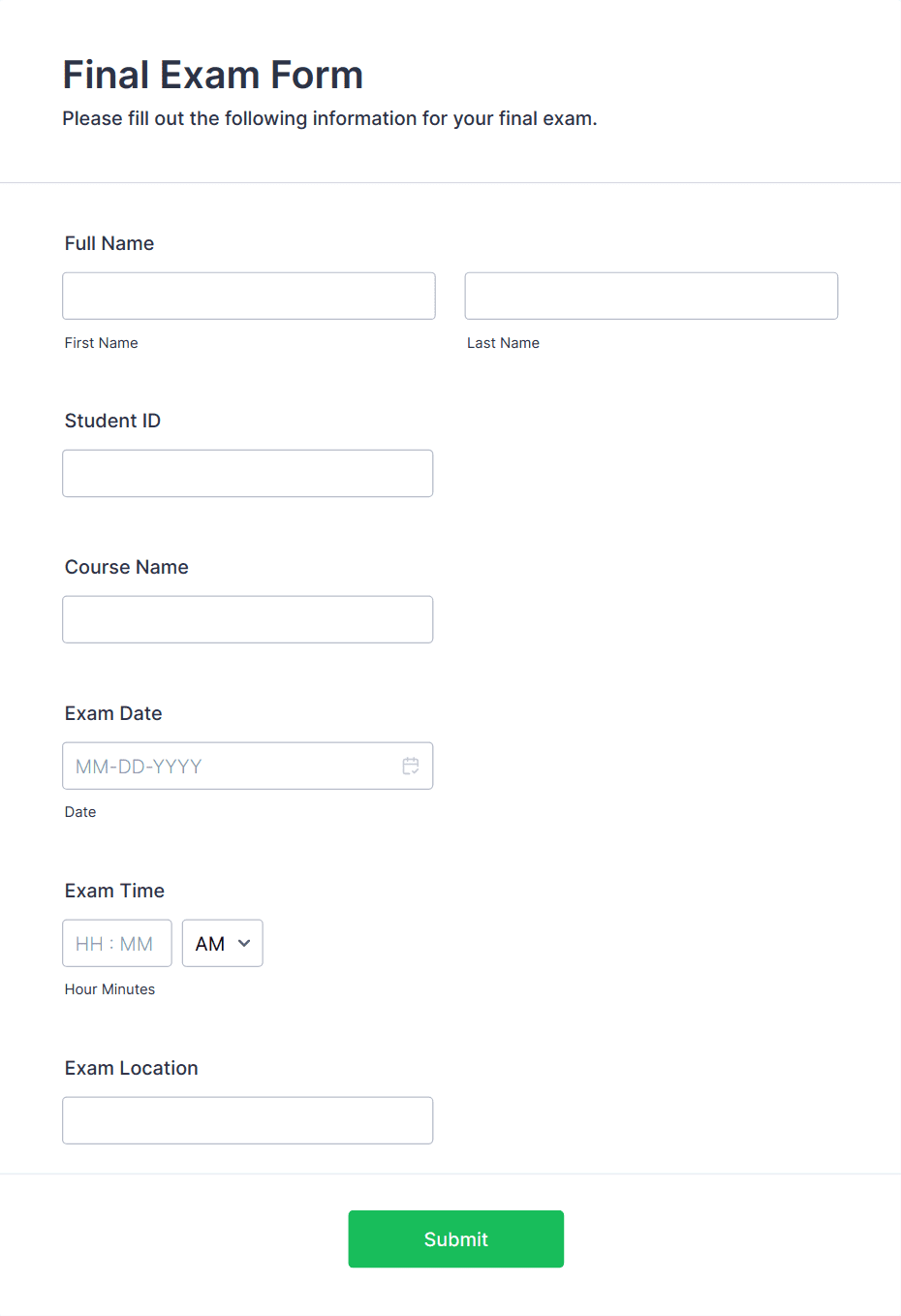
Task: Click the Exam Location label
Action: pos(132,1068)
